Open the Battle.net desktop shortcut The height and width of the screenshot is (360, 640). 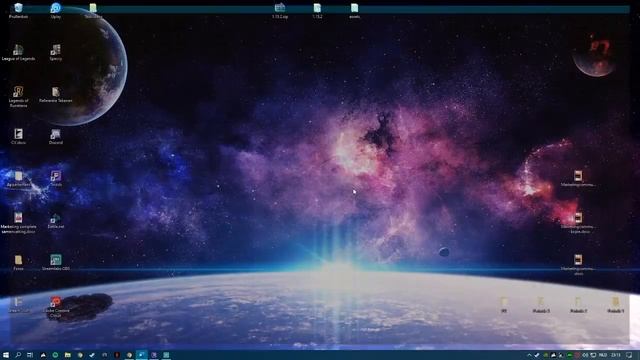tap(56, 221)
